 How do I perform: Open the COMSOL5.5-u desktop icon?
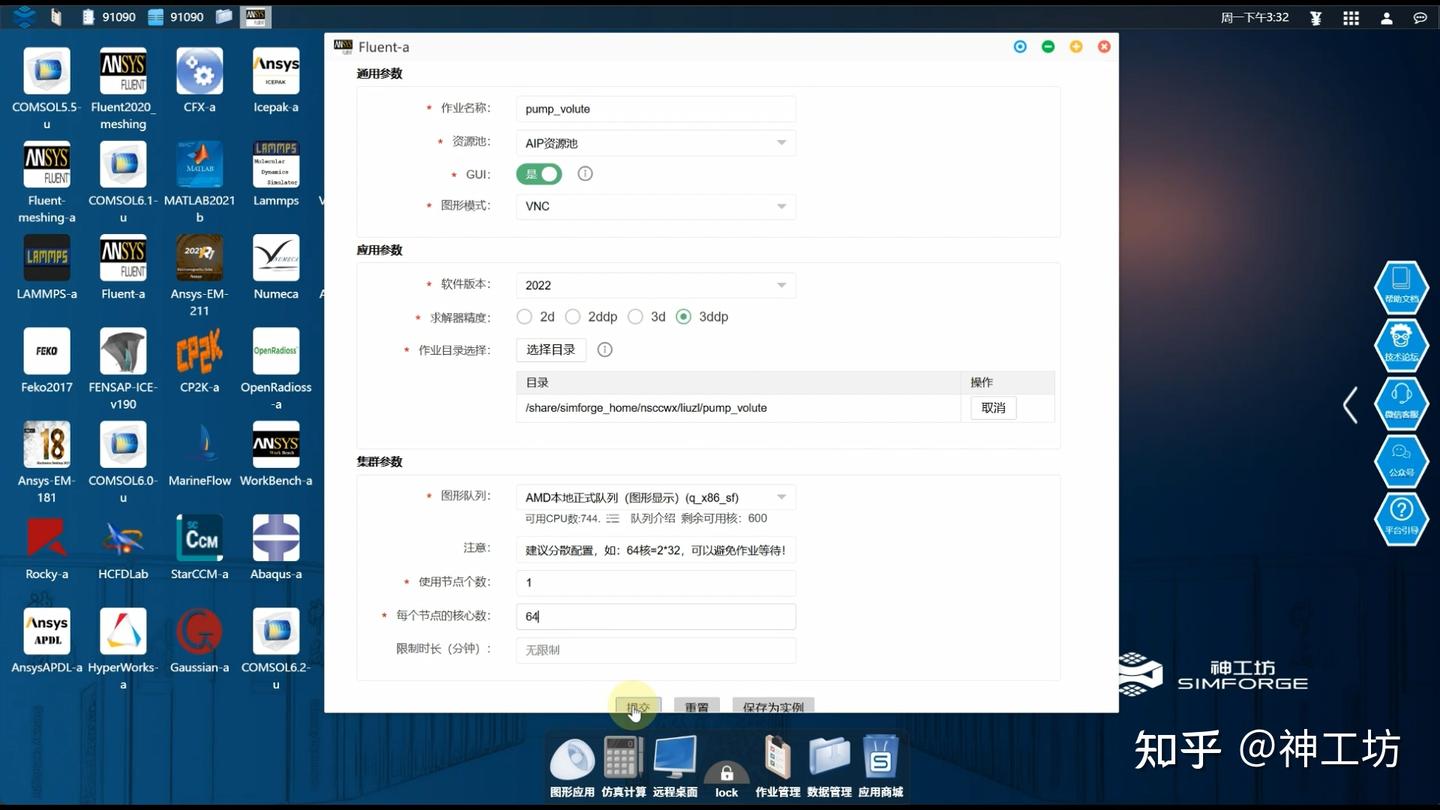(47, 72)
